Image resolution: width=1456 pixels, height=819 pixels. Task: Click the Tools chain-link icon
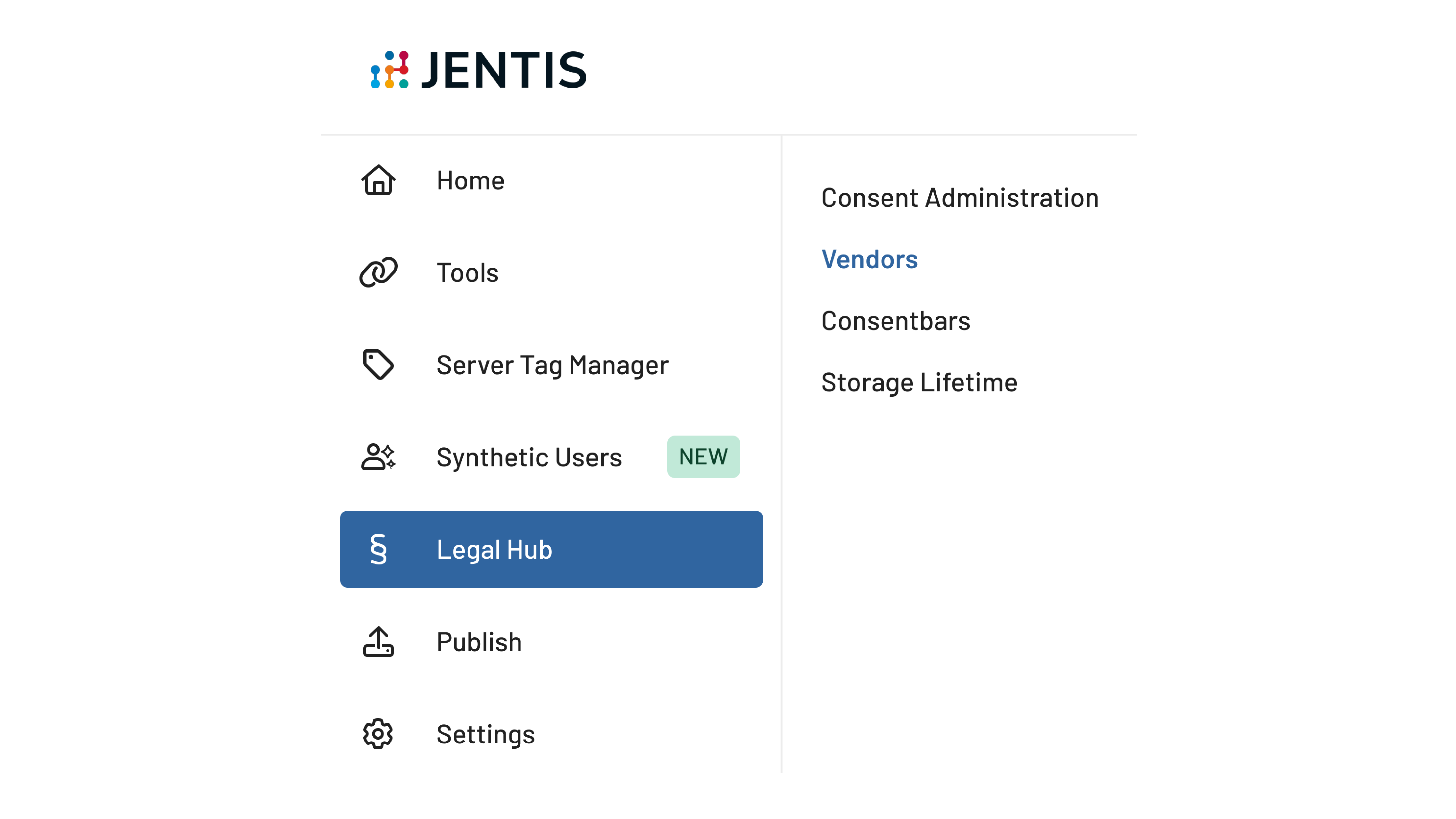pos(378,272)
